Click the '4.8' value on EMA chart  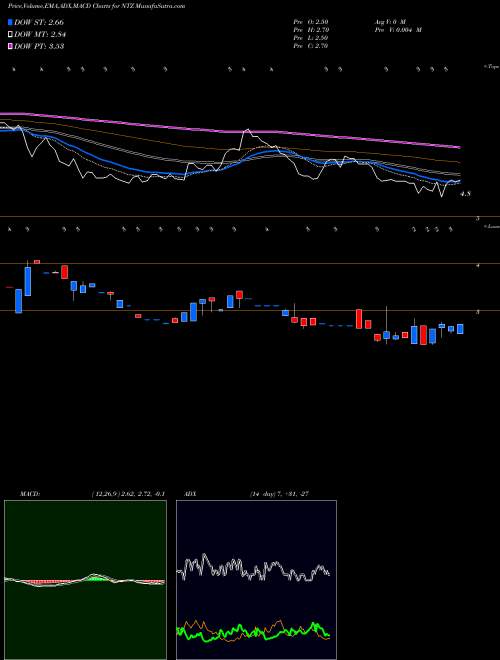[x=465, y=194]
